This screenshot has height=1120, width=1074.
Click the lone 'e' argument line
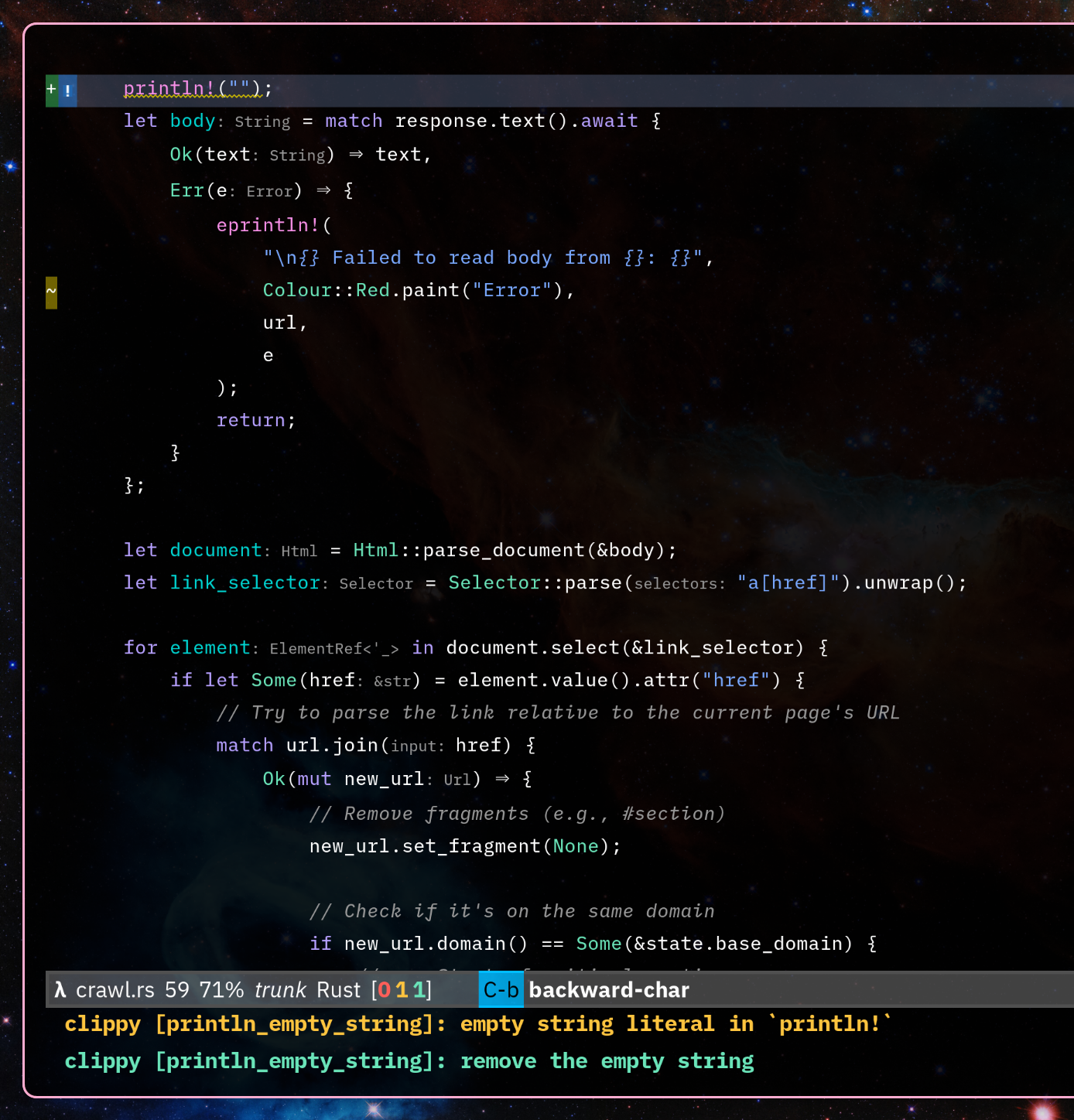tap(268, 356)
